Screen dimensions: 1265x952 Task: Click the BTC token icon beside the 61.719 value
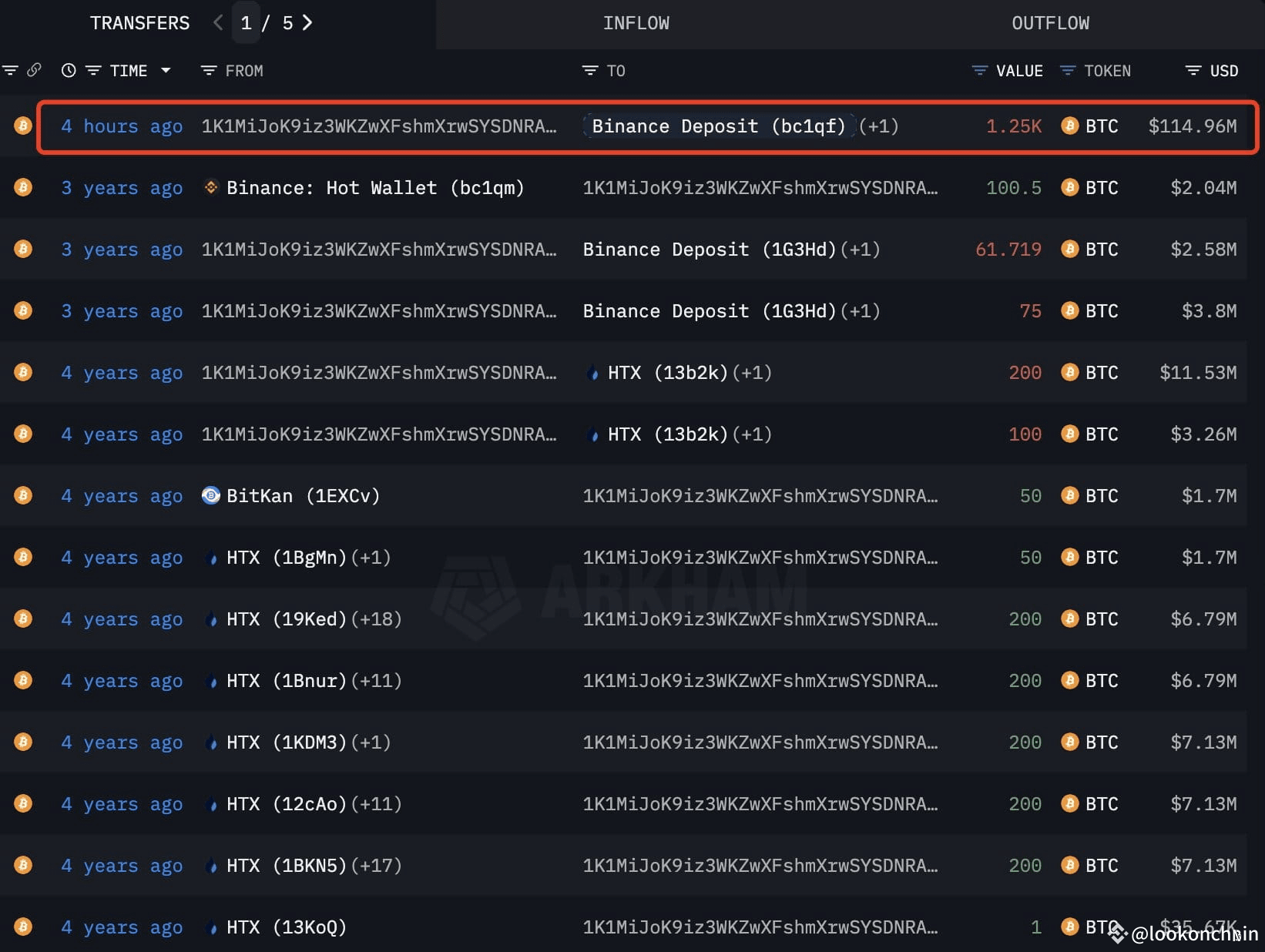(x=1069, y=249)
